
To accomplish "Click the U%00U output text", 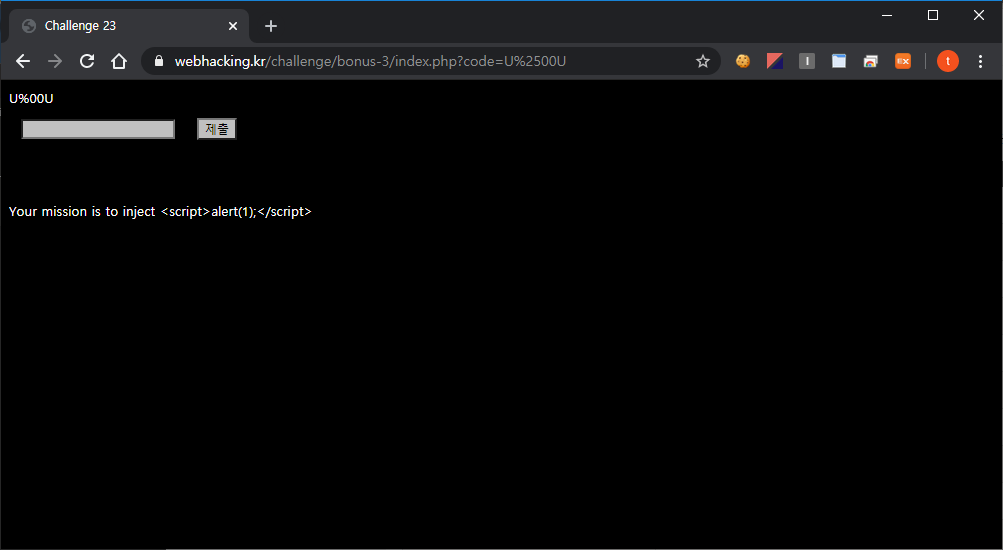I will [31, 98].
